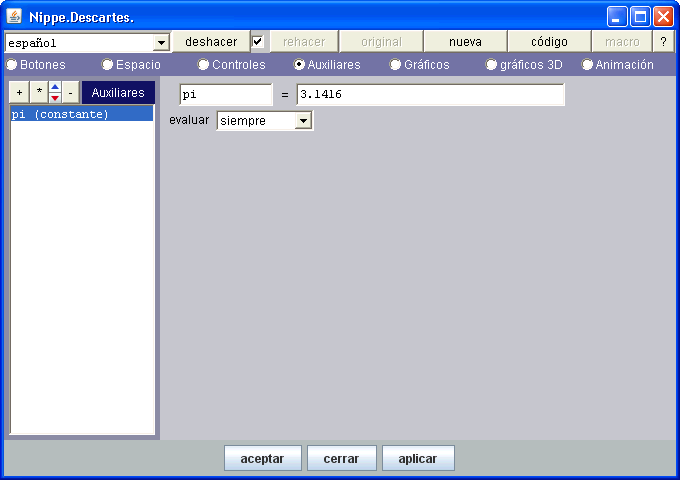Delete auxiliary with the minus button
This screenshot has width=680, height=480.
[70, 92]
